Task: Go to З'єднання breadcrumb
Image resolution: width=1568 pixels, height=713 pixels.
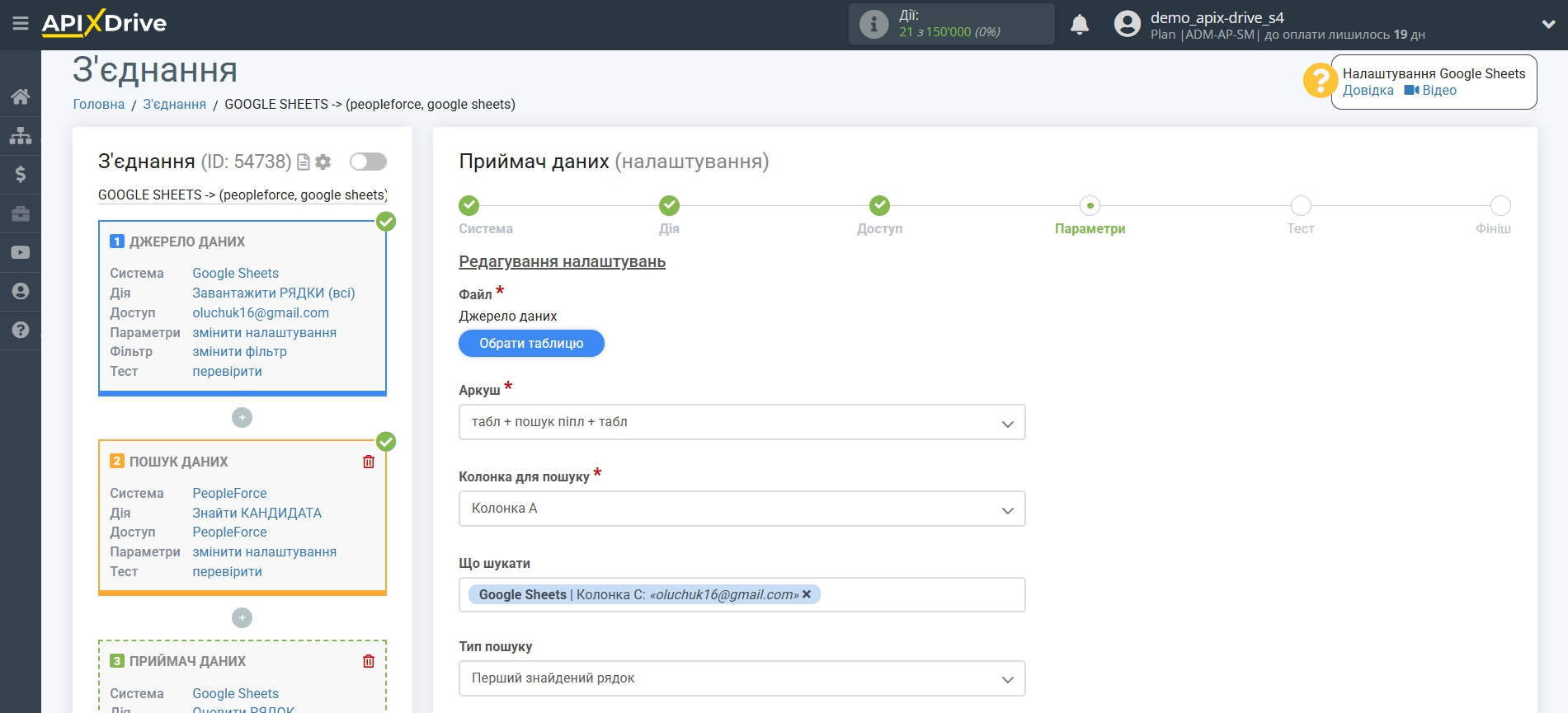Action: pos(175,104)
